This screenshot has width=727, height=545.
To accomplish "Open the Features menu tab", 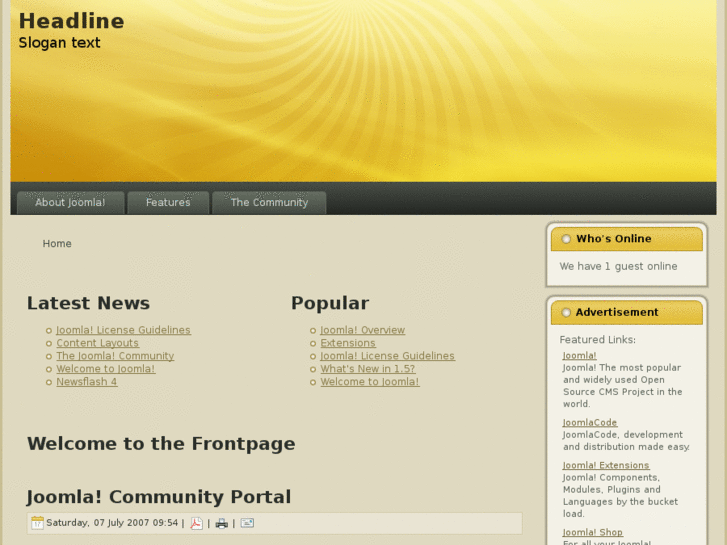I will point(168,203).
